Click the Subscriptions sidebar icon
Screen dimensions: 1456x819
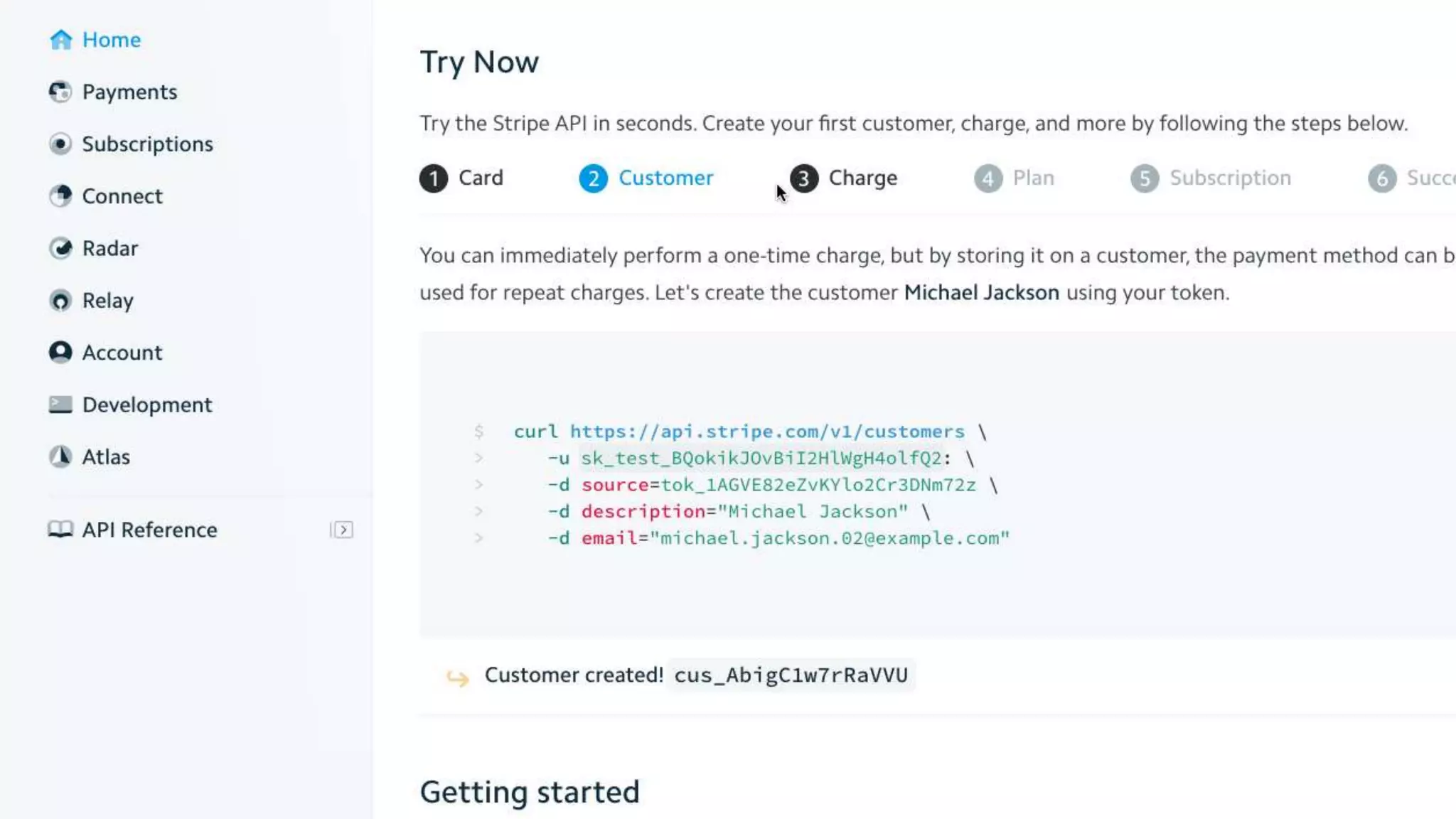pos(60,144)
